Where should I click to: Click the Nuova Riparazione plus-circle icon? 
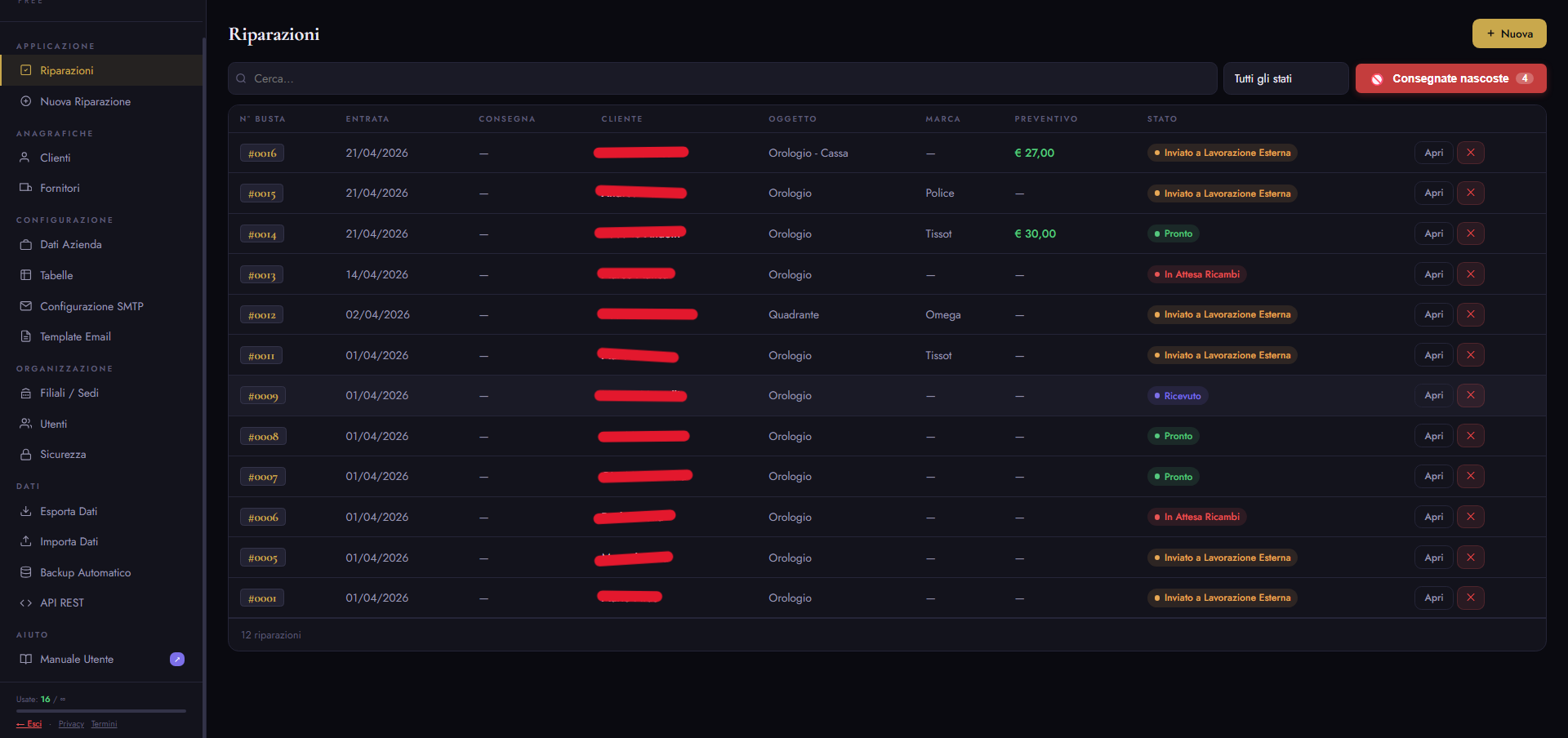click(x=26, y=101)
